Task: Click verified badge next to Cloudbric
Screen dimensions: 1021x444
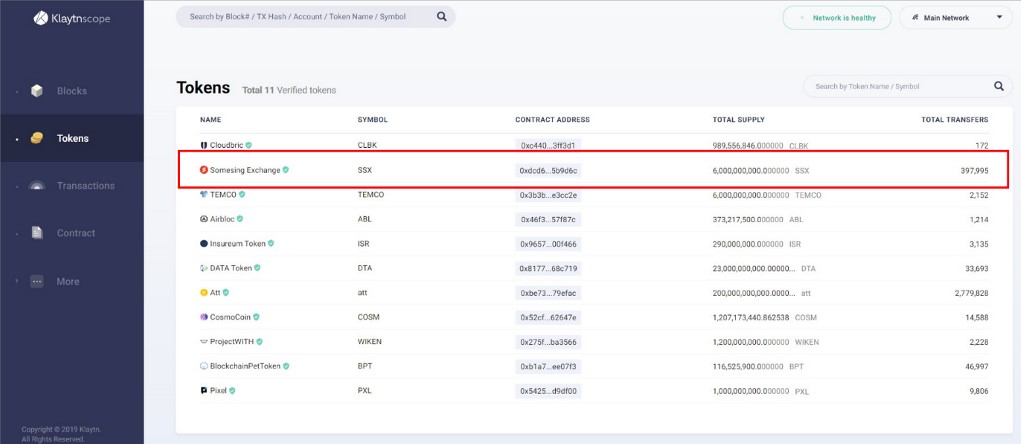Action: [249, 145]
